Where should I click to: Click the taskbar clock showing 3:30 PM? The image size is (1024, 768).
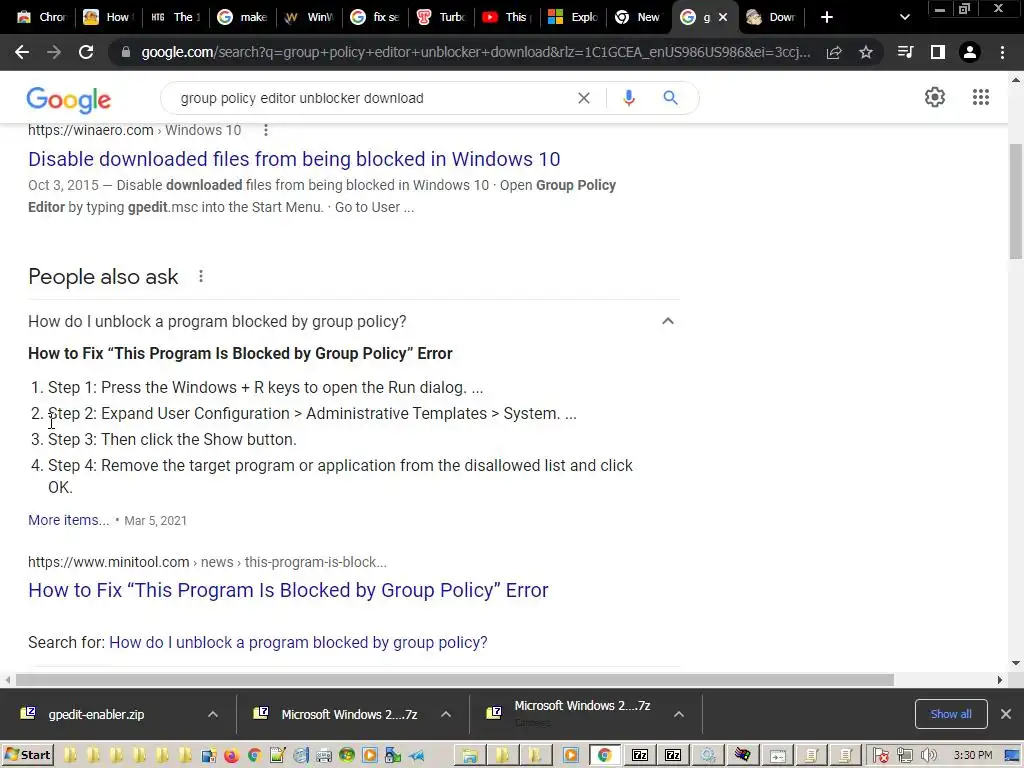point(972,756)
